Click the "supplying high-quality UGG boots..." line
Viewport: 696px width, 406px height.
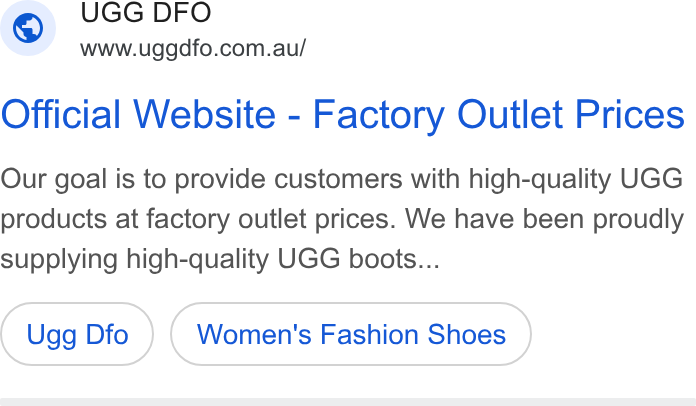(220, 259)
